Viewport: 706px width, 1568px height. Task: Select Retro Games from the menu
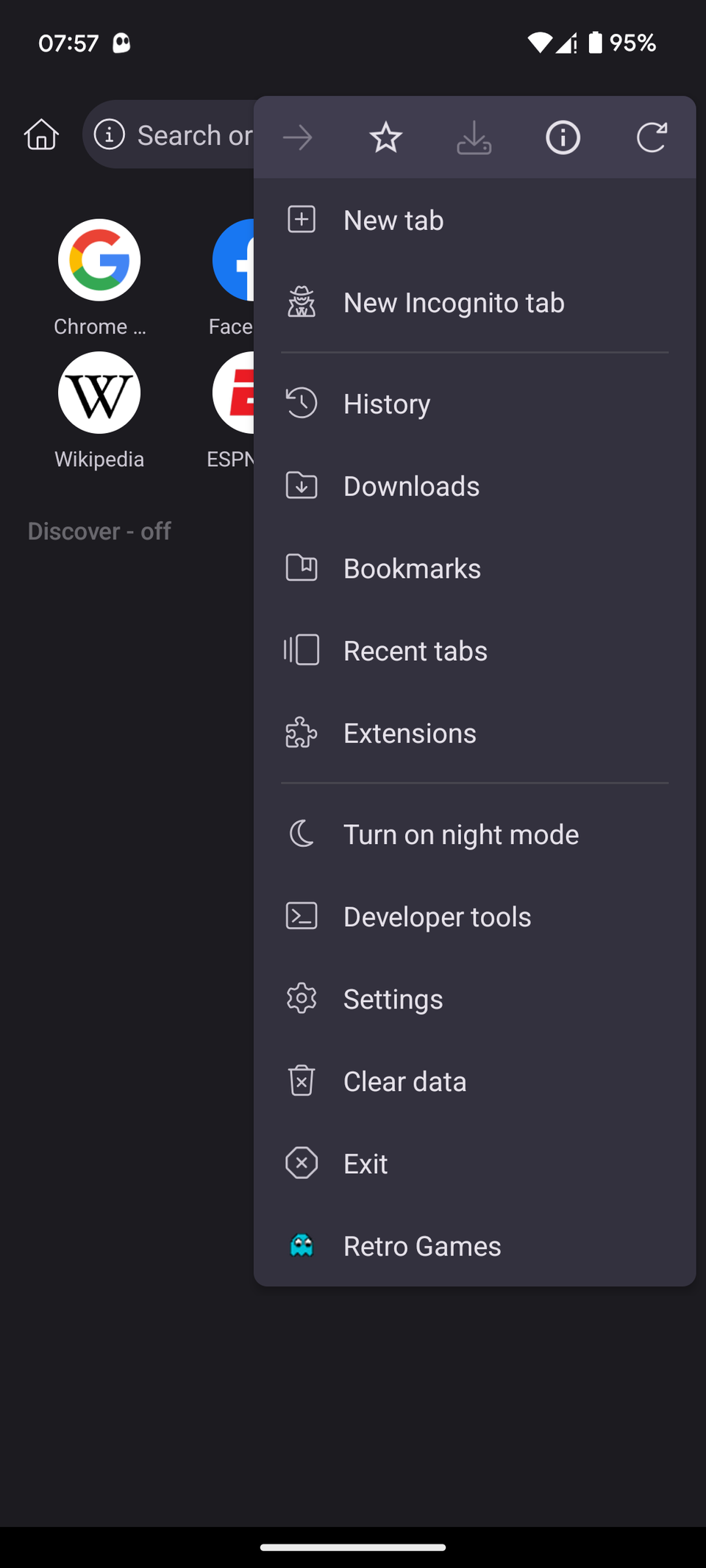pyautogui.click(x=422, y=1246)
